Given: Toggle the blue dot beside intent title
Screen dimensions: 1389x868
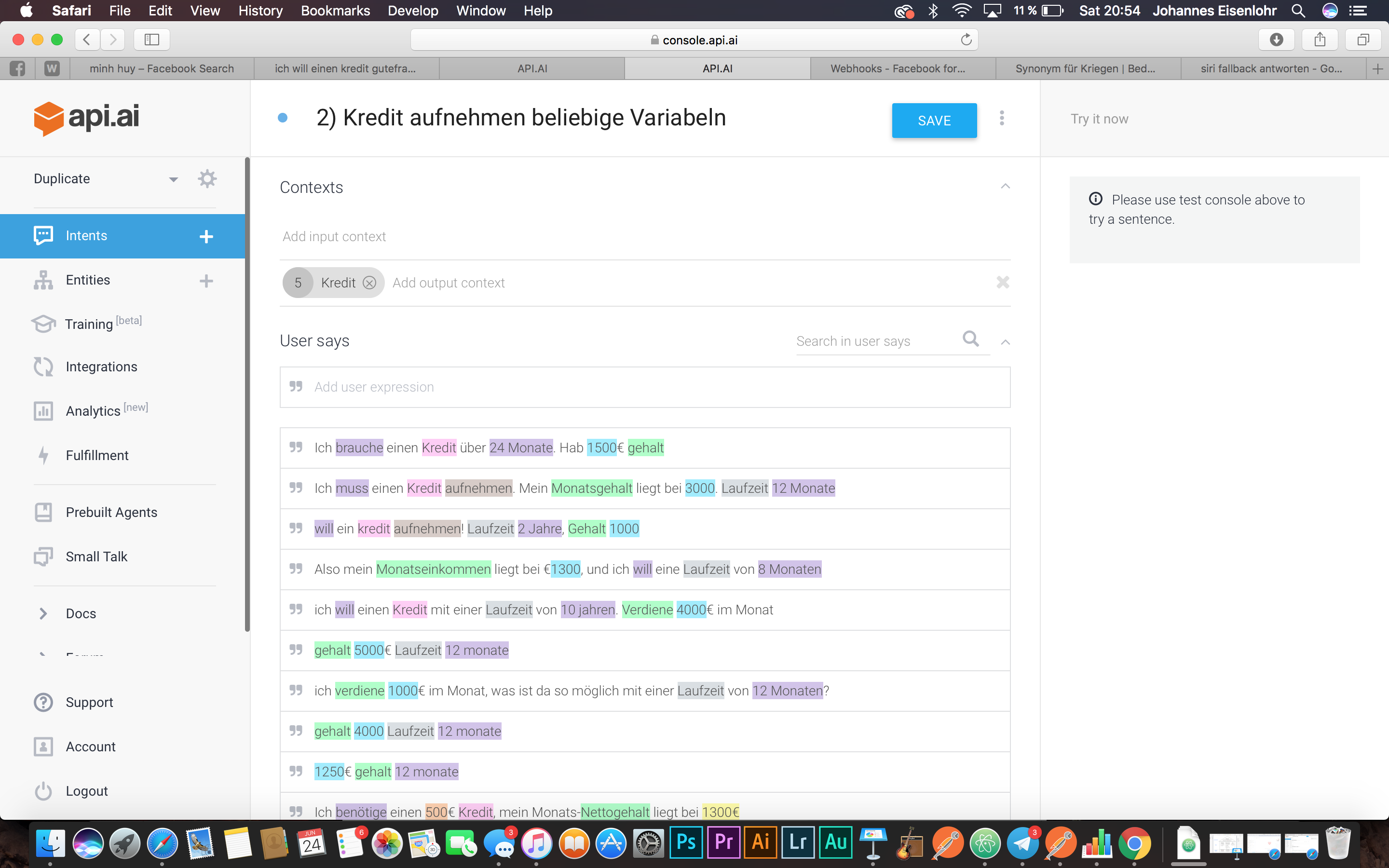Looking at the screenshot, I should click(x=283, y=118).
